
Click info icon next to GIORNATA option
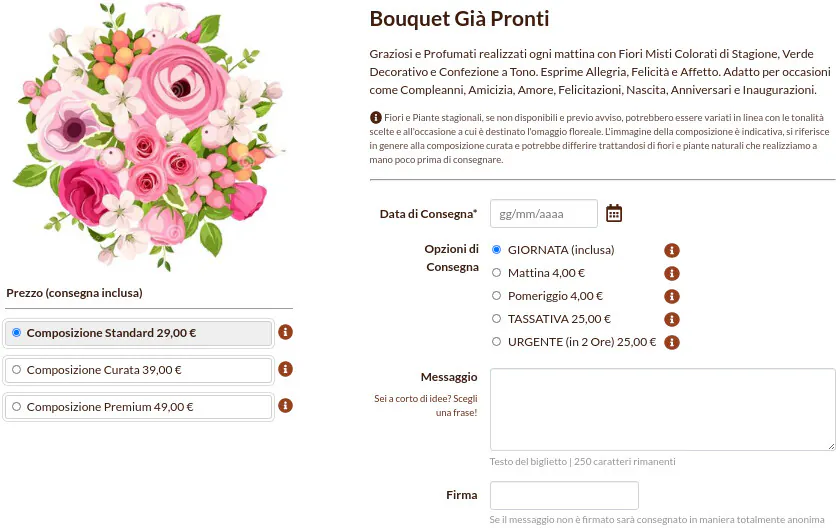pyautogui.click(x=672, y=250)
